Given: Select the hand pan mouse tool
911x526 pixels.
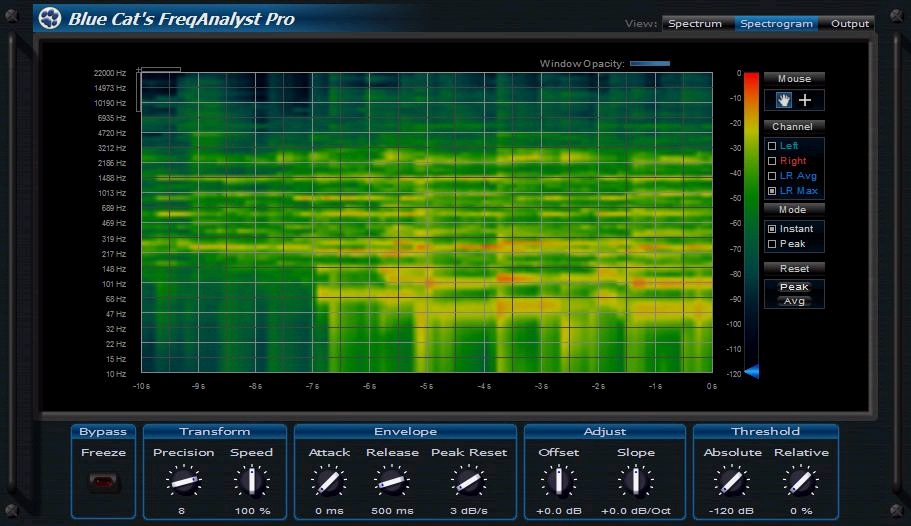Looking at the screenshot, I should (784, 100).
